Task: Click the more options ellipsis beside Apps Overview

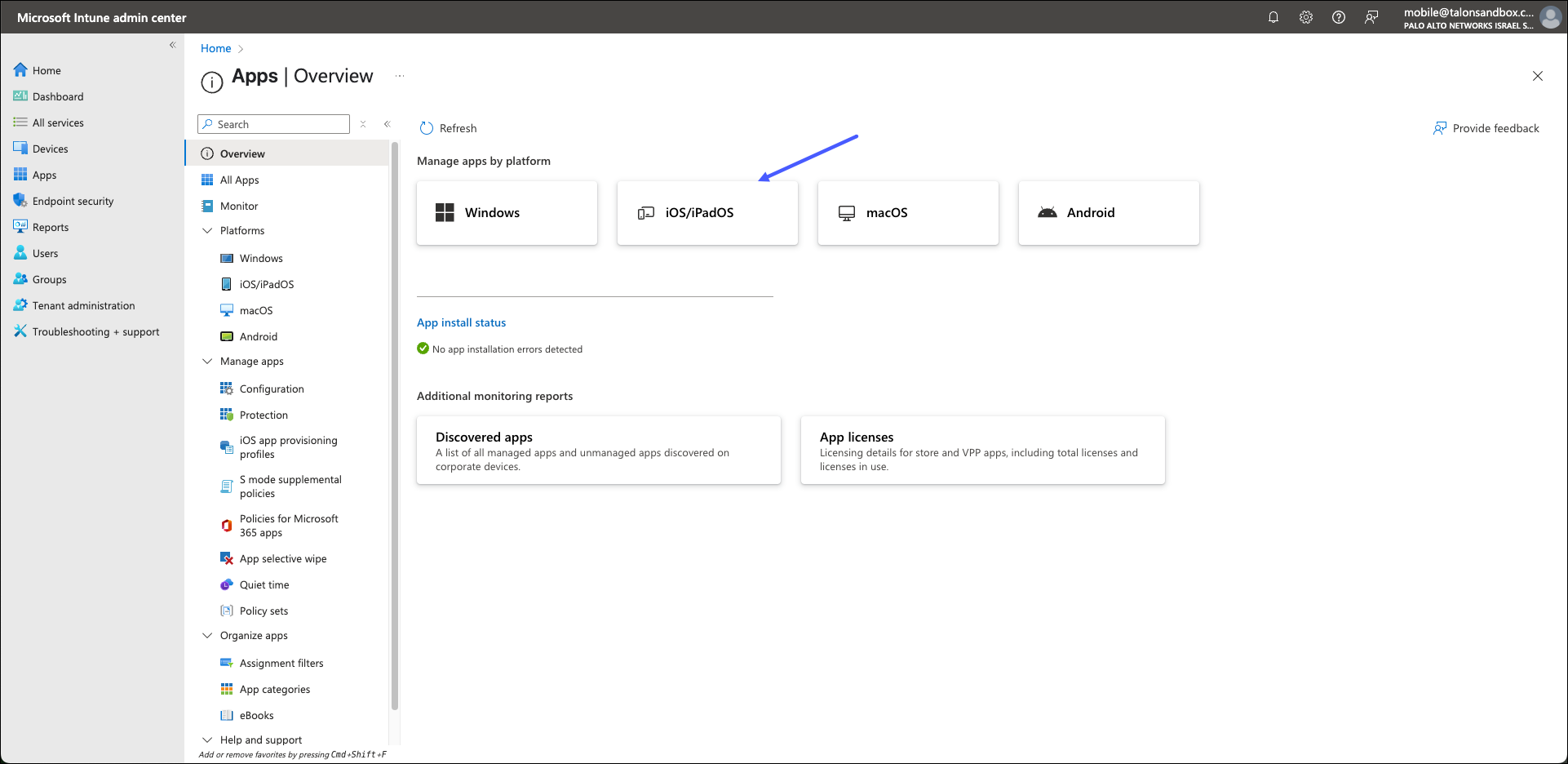Action: coord(400,76)
